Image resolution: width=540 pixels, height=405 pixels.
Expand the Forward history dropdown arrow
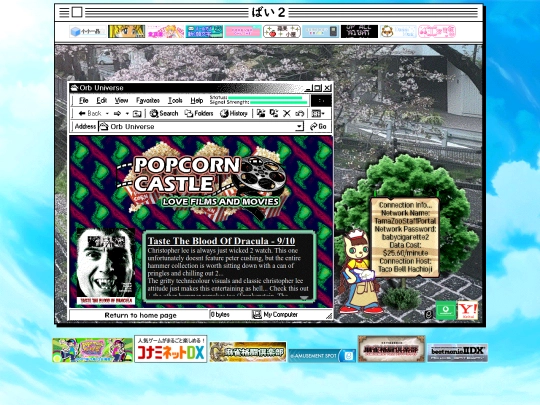127,113
